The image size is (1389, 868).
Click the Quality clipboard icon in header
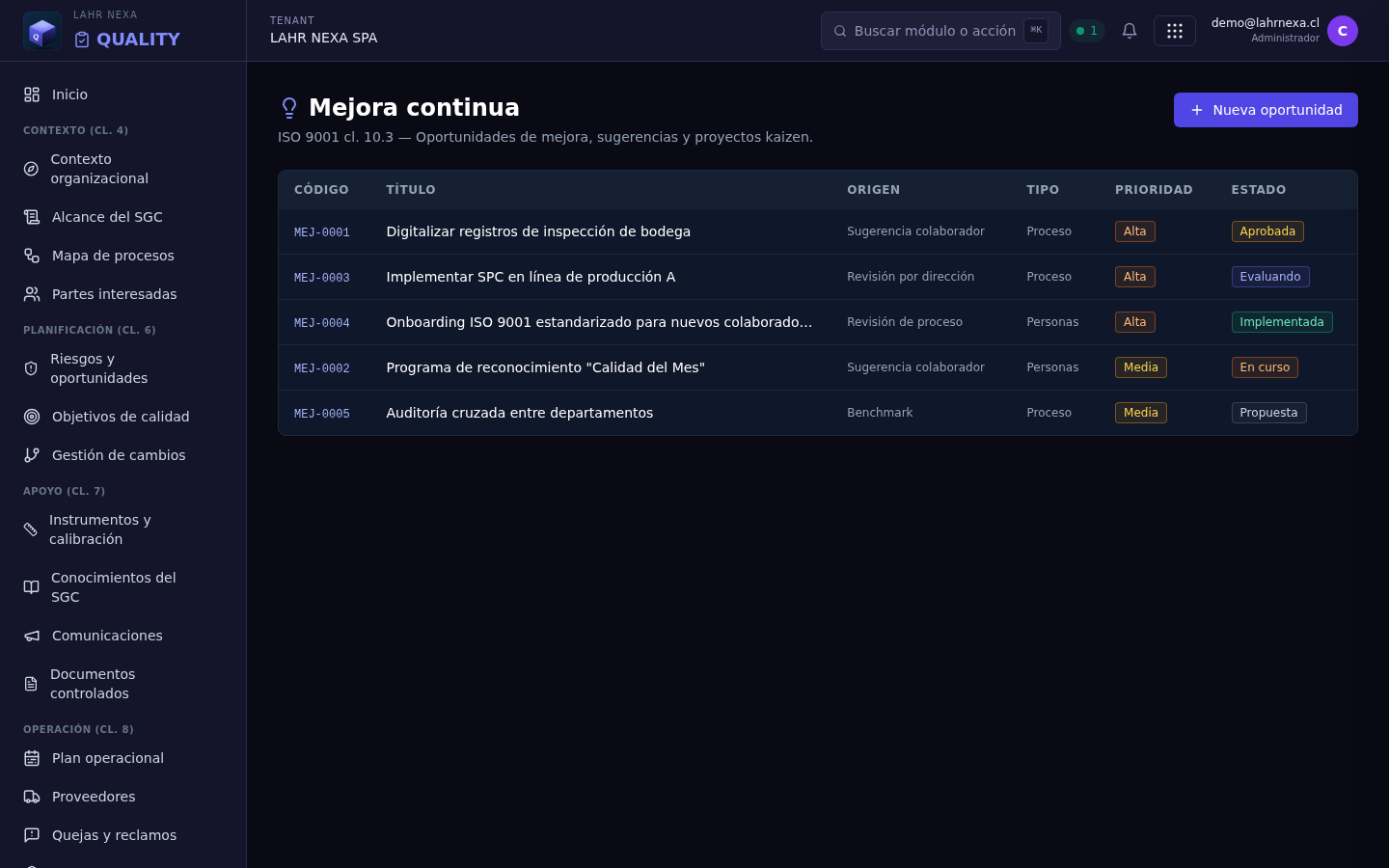(x=82, y=40)
